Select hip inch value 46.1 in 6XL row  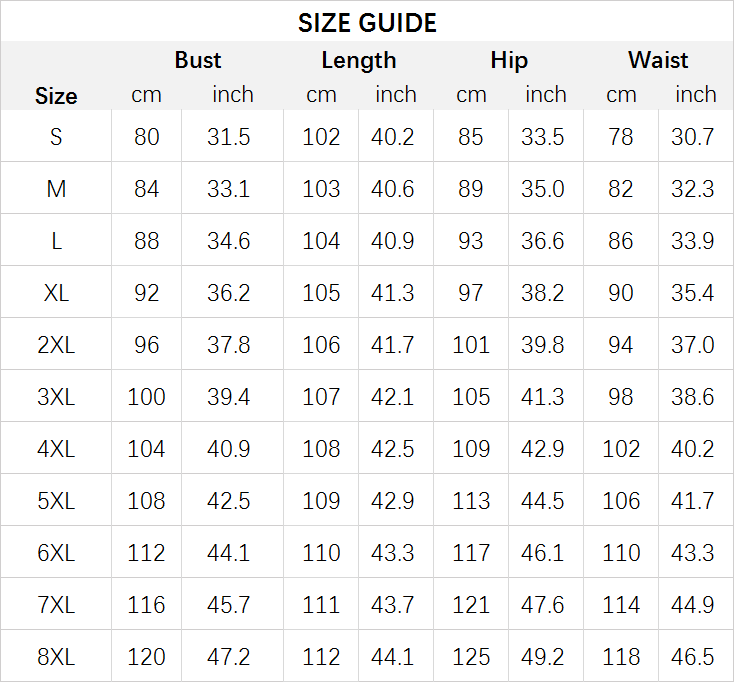[x=543, y=553]
